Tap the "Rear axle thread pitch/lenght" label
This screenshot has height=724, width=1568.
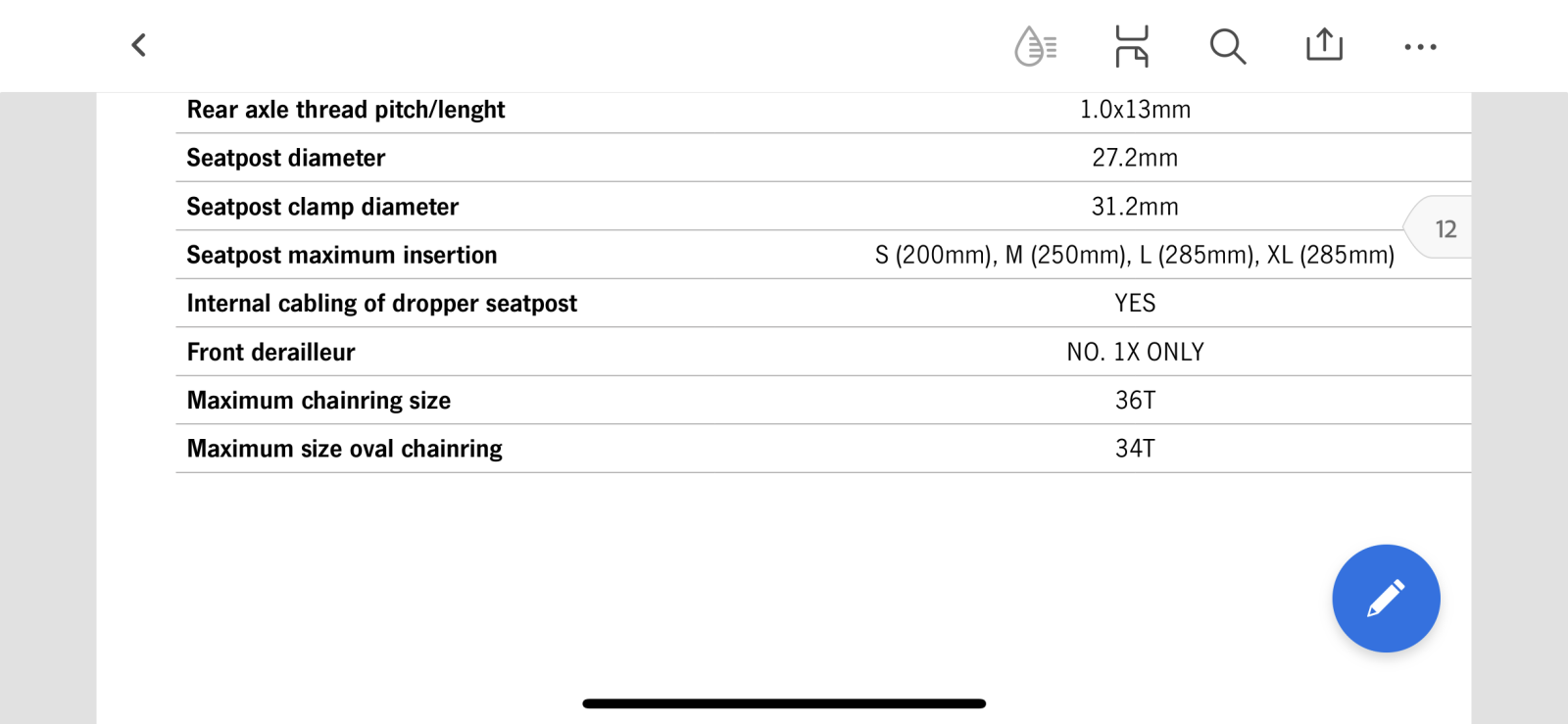point(346,110)
